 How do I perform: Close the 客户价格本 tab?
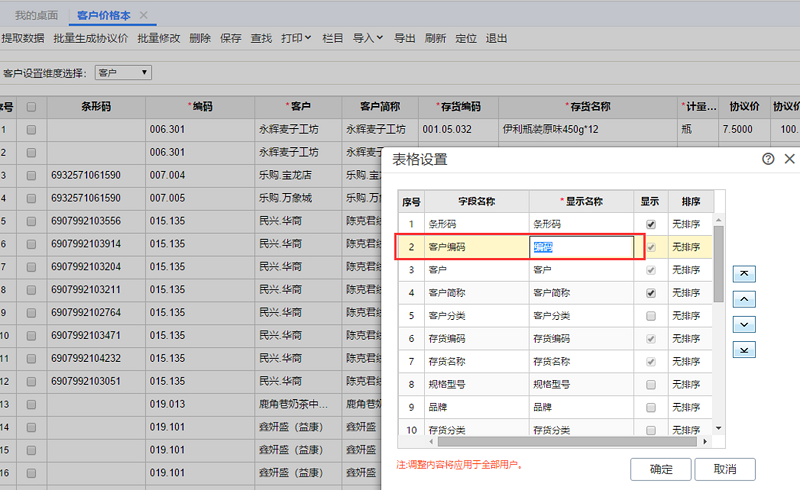point(144,15)
